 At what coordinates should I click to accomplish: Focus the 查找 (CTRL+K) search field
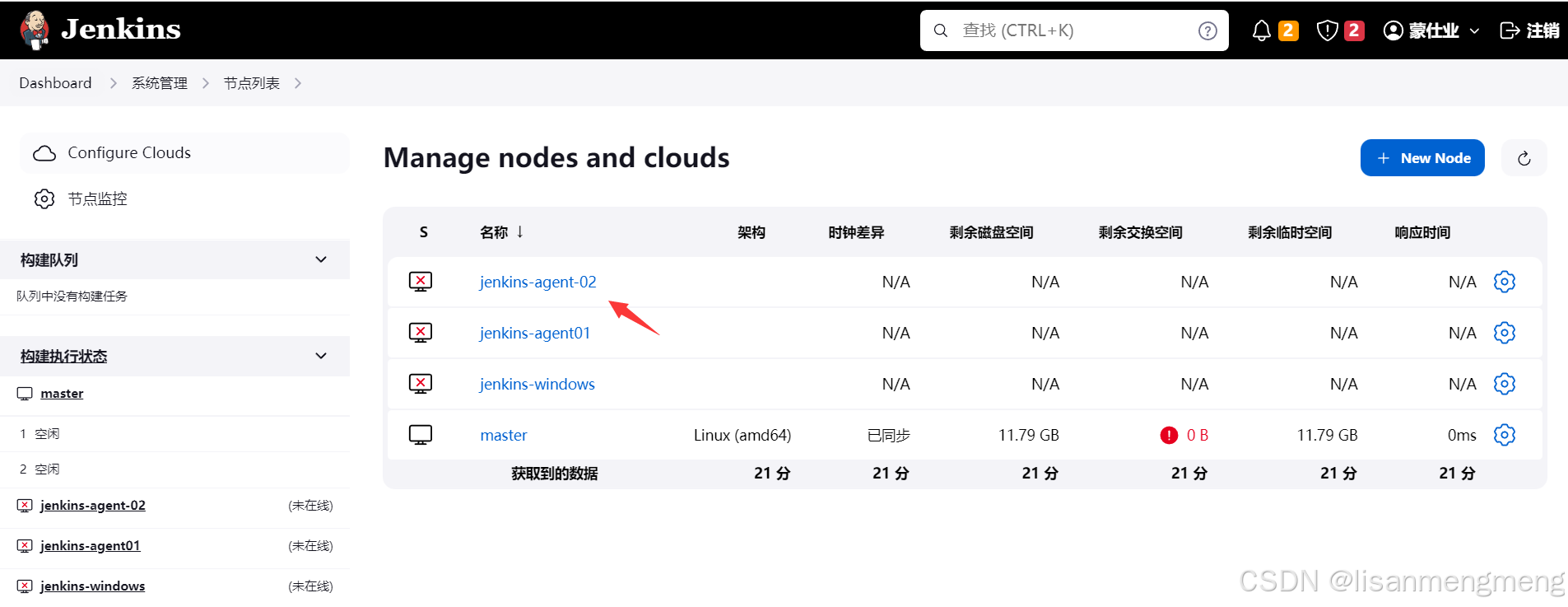(x=1074, y=30)
